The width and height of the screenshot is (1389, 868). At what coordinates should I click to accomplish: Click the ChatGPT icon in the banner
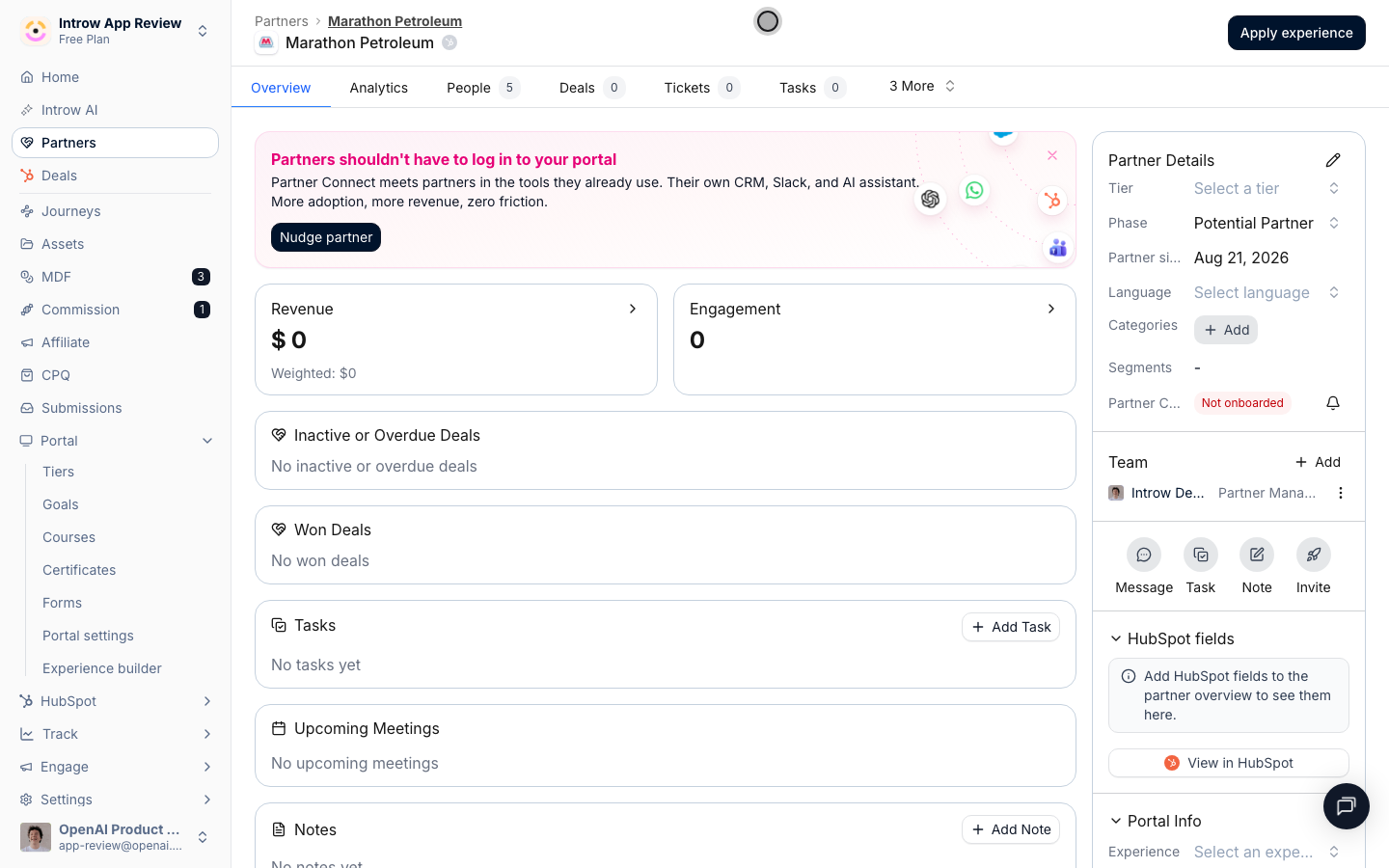pyautogui.click(x=930, y=199)
